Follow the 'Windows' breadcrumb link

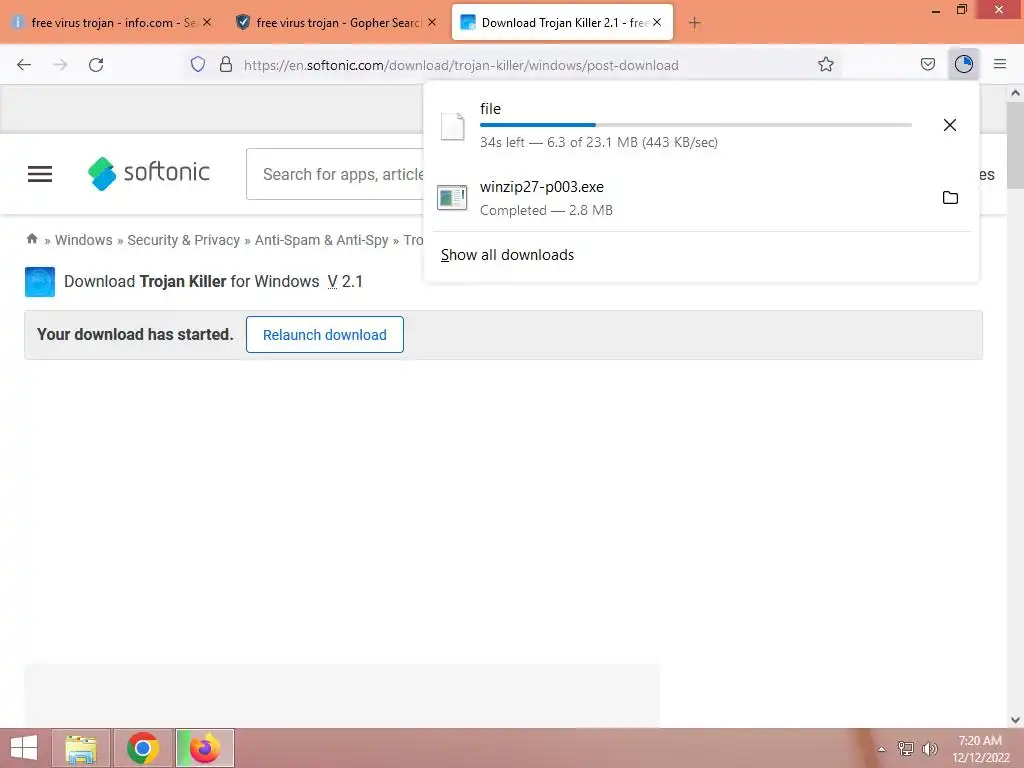pos(84,240)
